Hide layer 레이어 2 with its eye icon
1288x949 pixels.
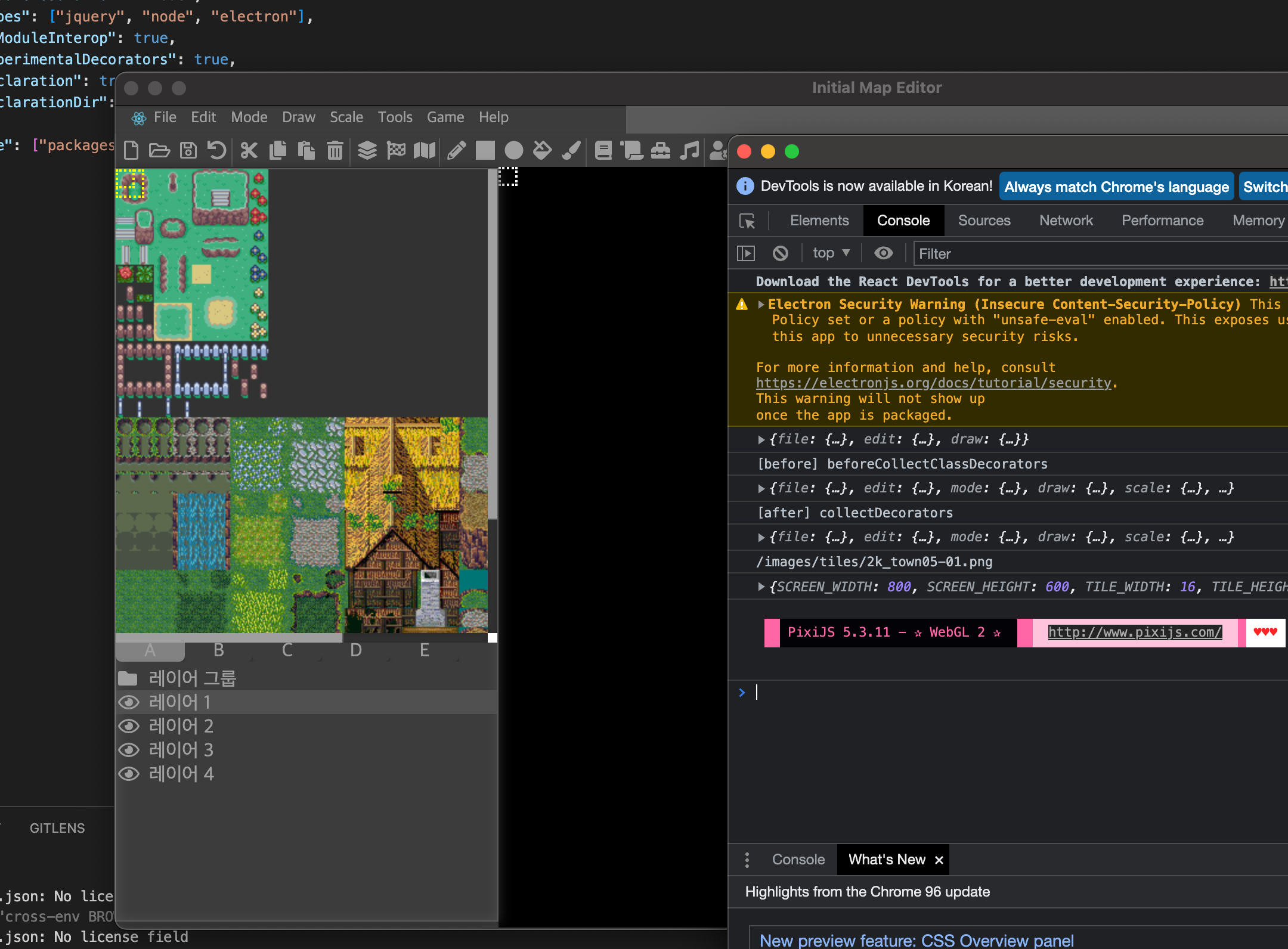(x=129, y=725)
